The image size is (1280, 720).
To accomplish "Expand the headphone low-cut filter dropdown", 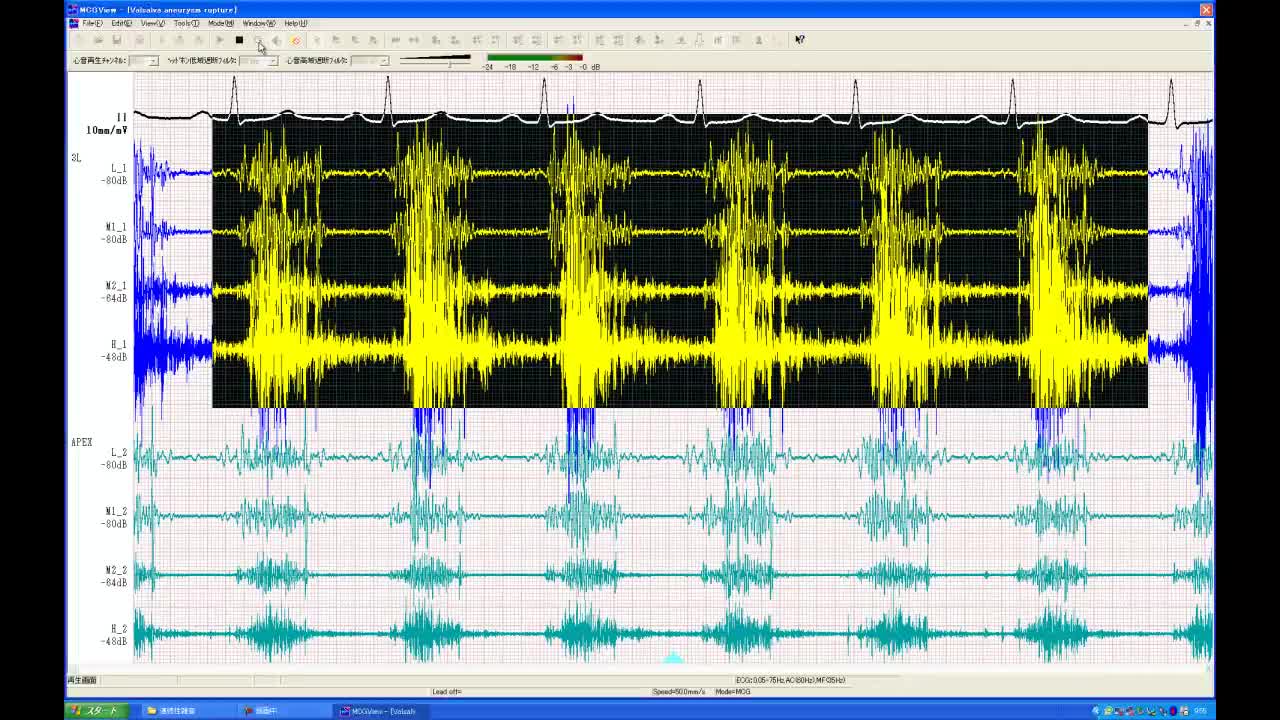I will [272, 61].
